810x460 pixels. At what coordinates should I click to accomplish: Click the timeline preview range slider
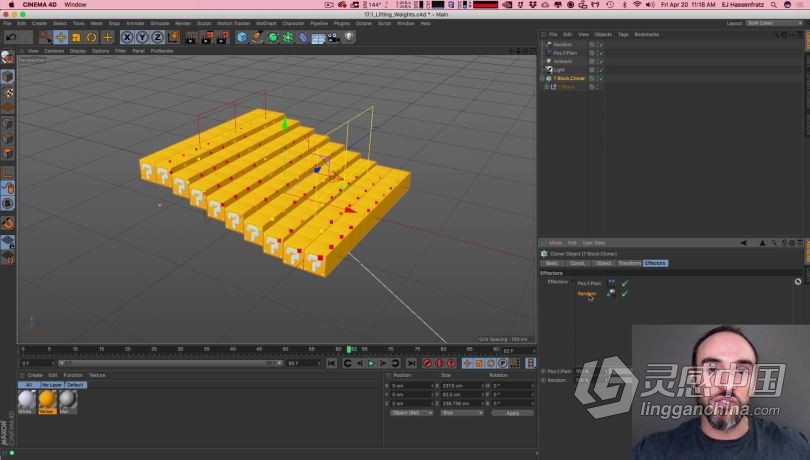point(170,363)
